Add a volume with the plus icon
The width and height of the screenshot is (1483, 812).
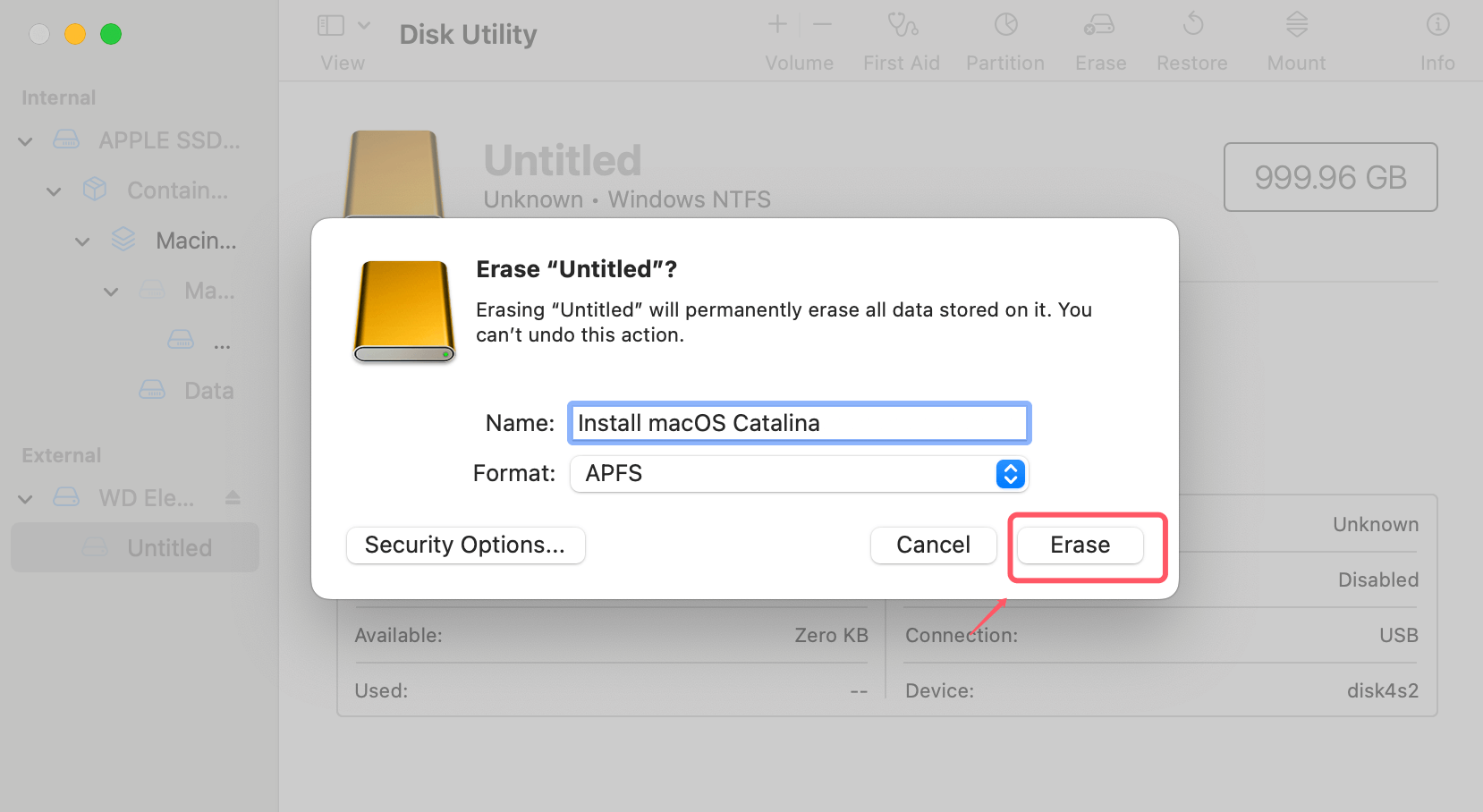click(x=776, y=24)
